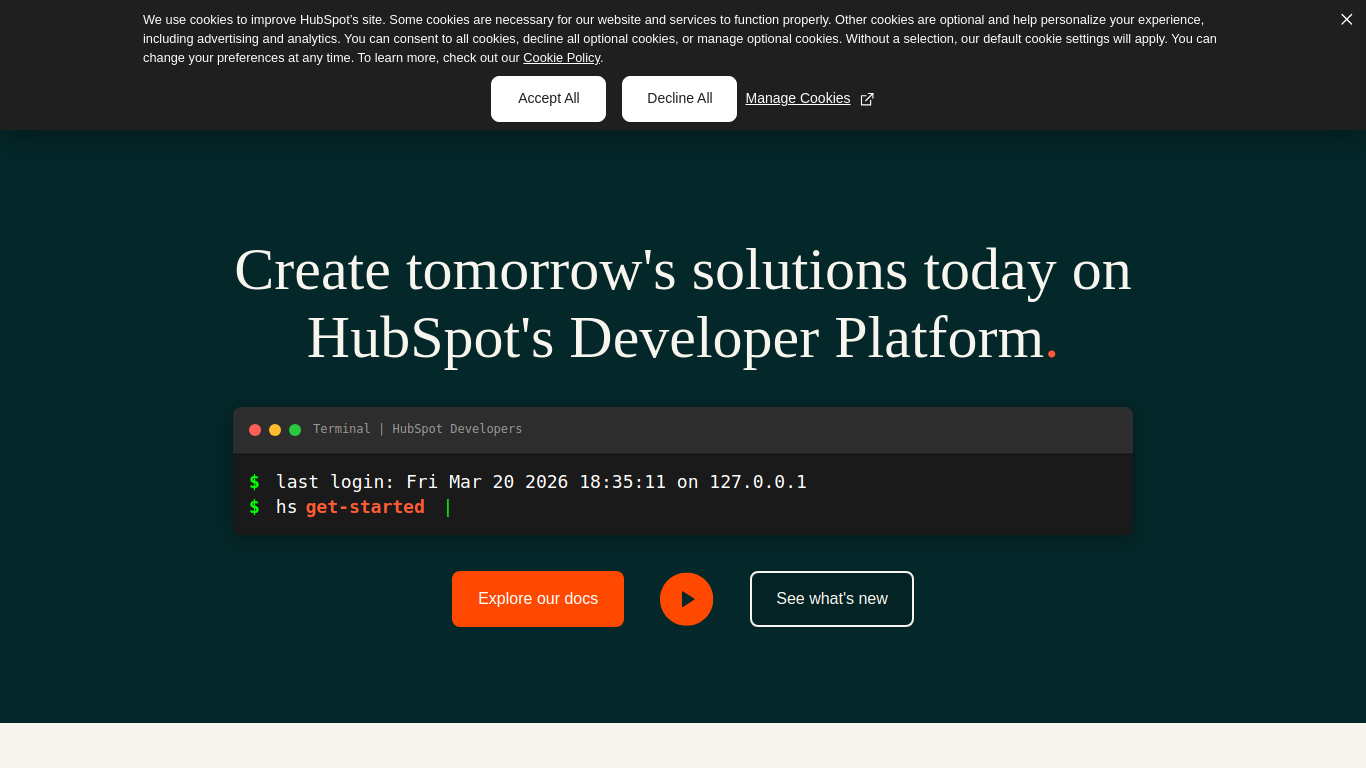Click the 'Create tomorrow's solutions today' headline
This screenshot has width=1366, height=768.
(683, 303)
